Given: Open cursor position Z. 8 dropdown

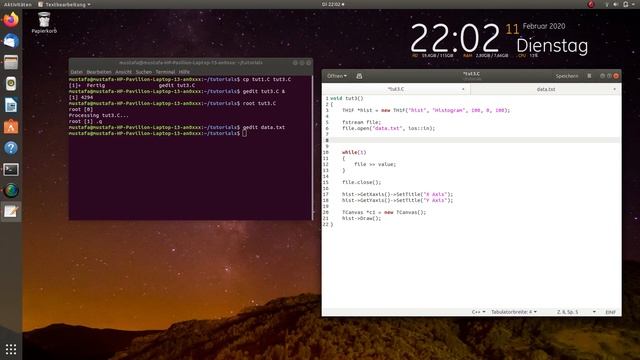Looking at the screenshot, I should (x=576, y=312).
